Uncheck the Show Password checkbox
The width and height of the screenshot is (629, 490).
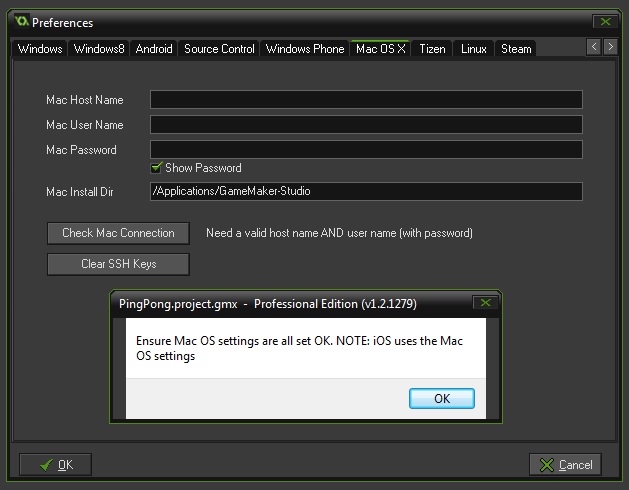(156, 168)
